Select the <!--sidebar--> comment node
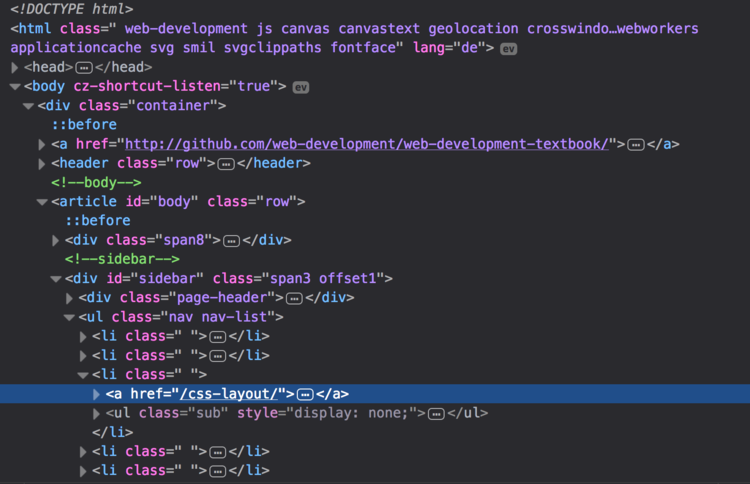 [122, 259]
